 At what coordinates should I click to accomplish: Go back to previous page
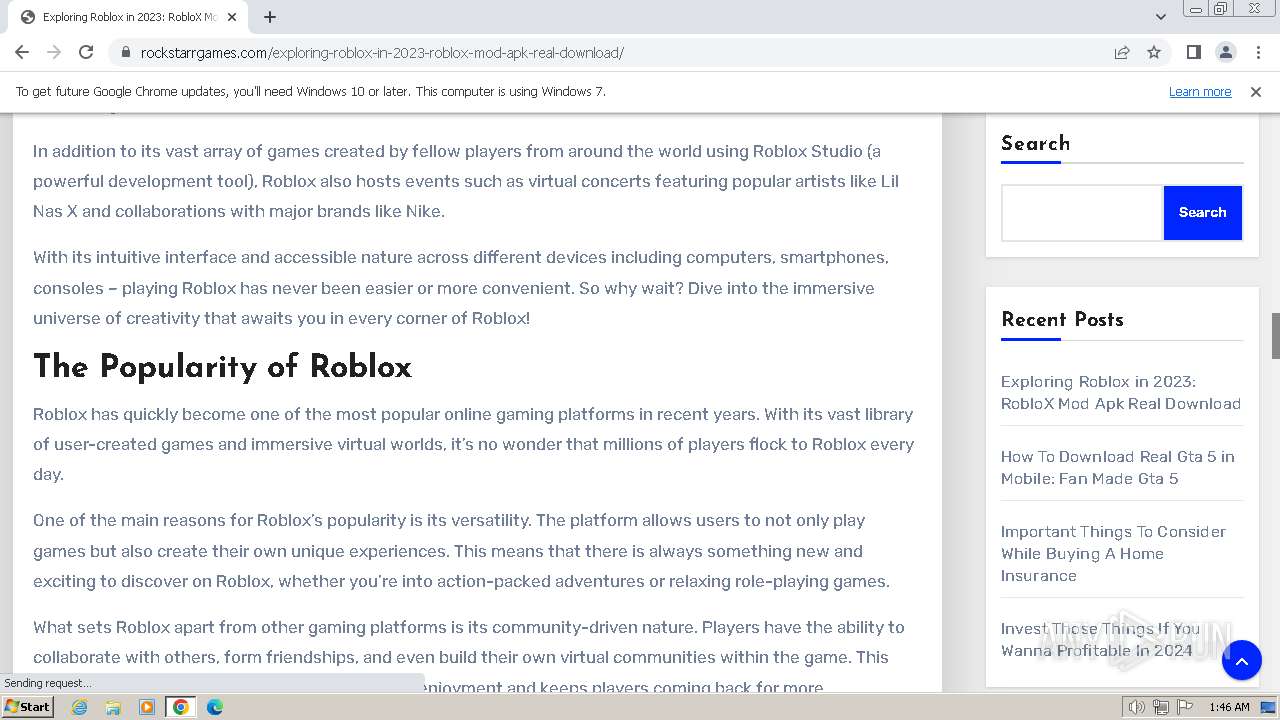pyautogui.click(x=22, y=52)
